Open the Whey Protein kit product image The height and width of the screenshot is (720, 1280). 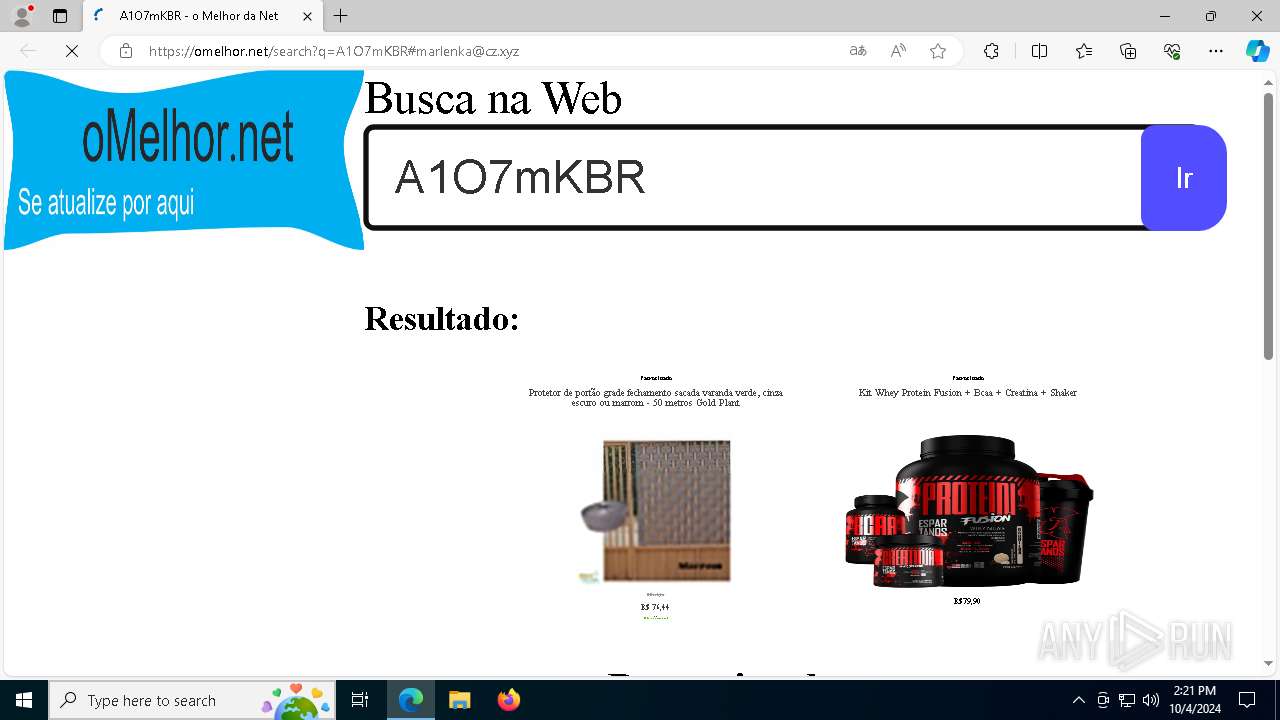[x=968, y=511]
